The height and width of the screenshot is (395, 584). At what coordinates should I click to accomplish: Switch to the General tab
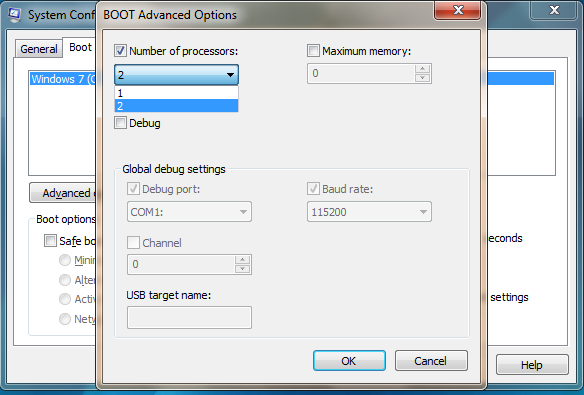tap(39, 49)
